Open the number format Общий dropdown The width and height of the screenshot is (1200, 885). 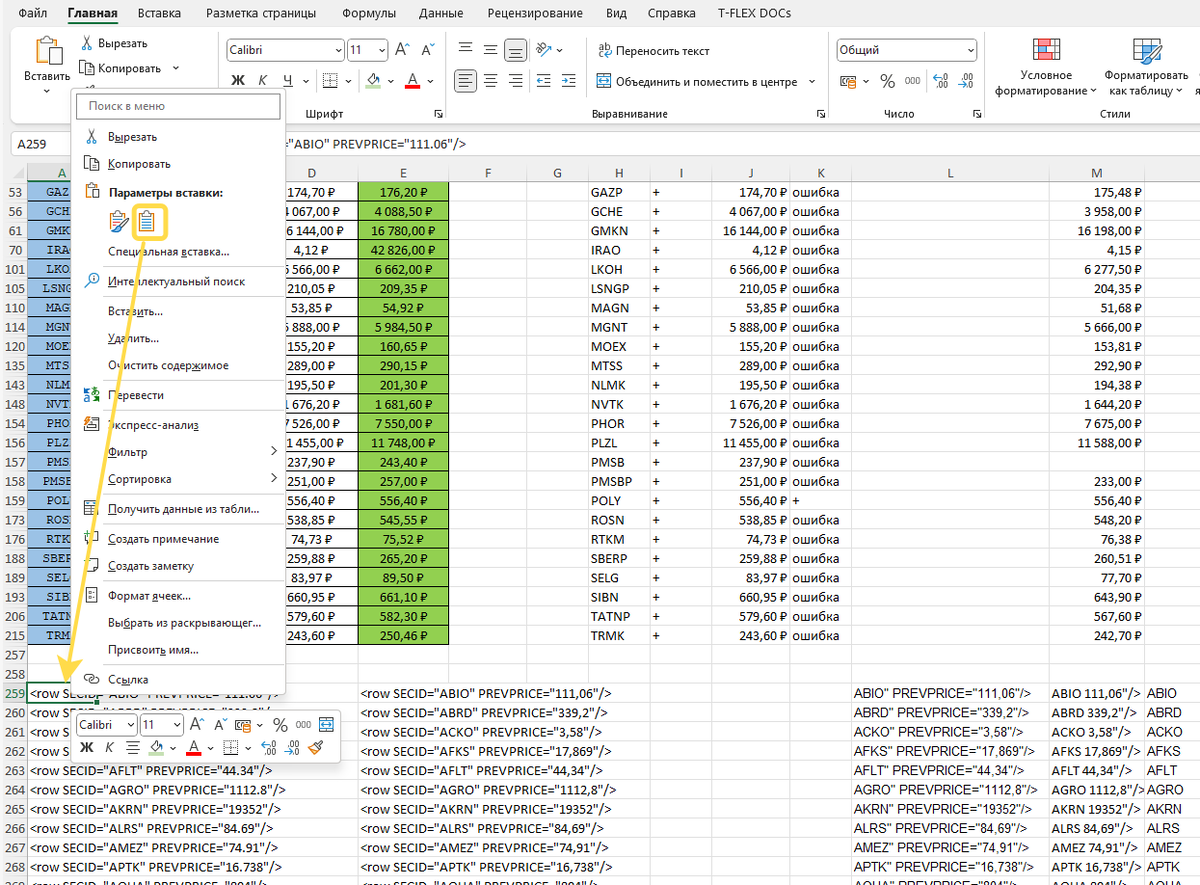pyautogui.click(x=971, y=49)
